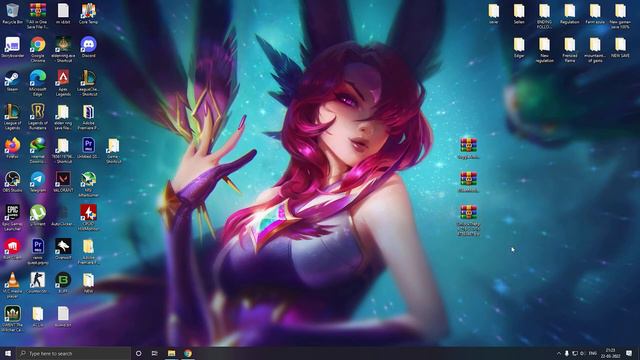640x360 pixels.
Task: Select the mountaintop of giants folder
Action: pos(595,49)
